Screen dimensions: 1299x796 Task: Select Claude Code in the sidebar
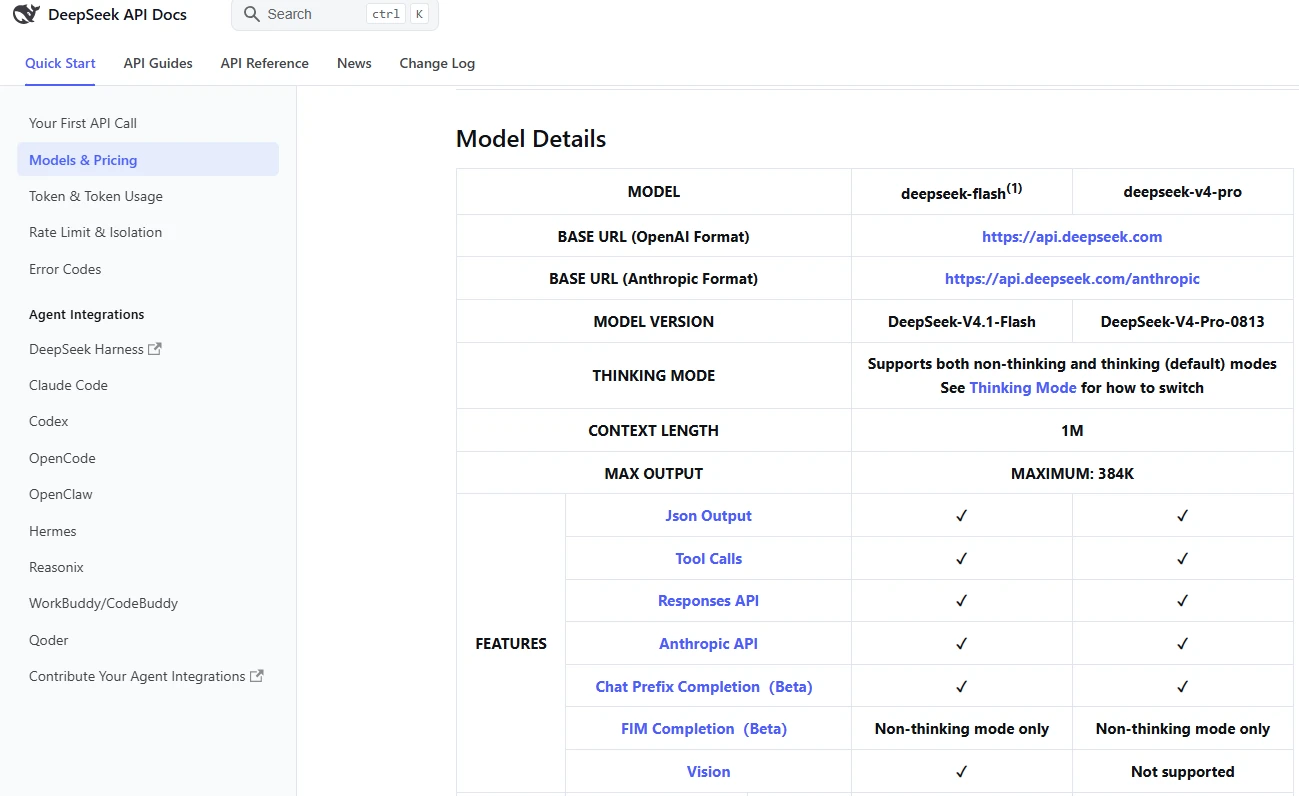(68, 385)
